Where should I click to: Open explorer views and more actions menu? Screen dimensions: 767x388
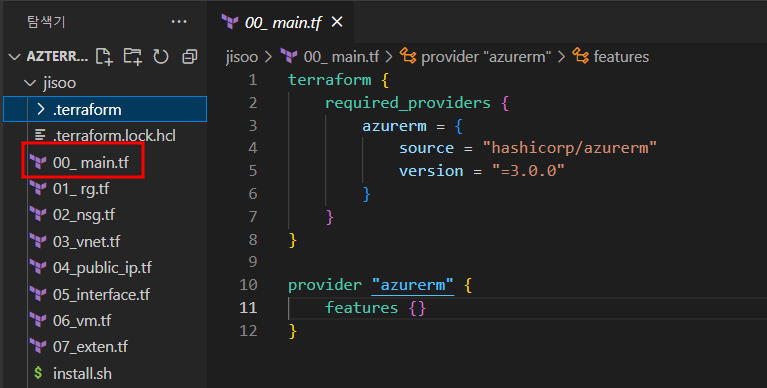pyautogui.click(x=179, y=22)
